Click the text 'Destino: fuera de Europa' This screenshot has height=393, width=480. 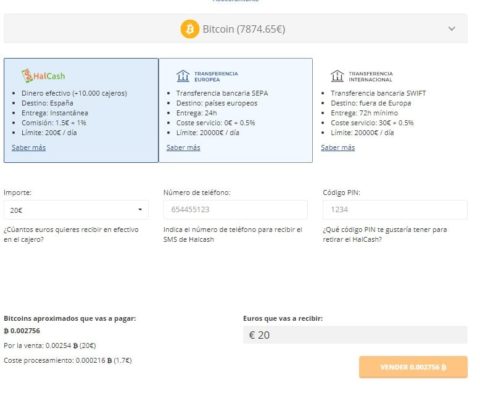pyautogui.click(x=371, y=103)
